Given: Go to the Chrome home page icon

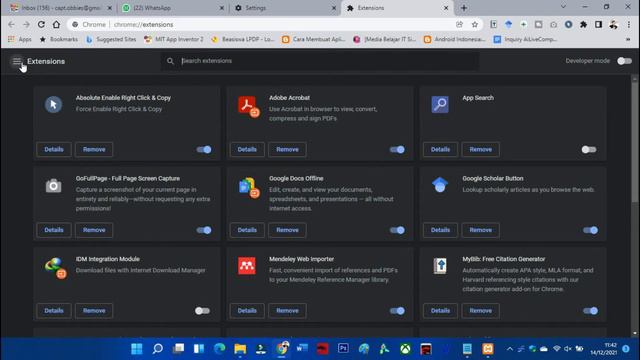Looking at the screenshot, I should pyautogui.click(x=56, y=24).
